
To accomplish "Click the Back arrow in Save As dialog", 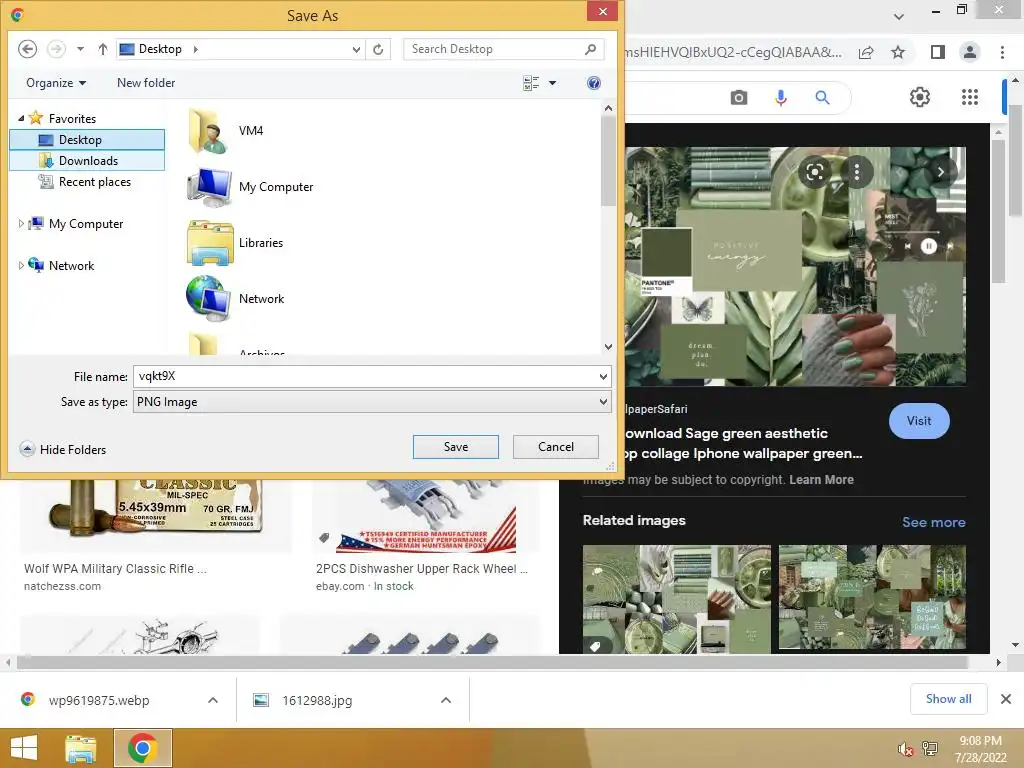I will 27,49.
